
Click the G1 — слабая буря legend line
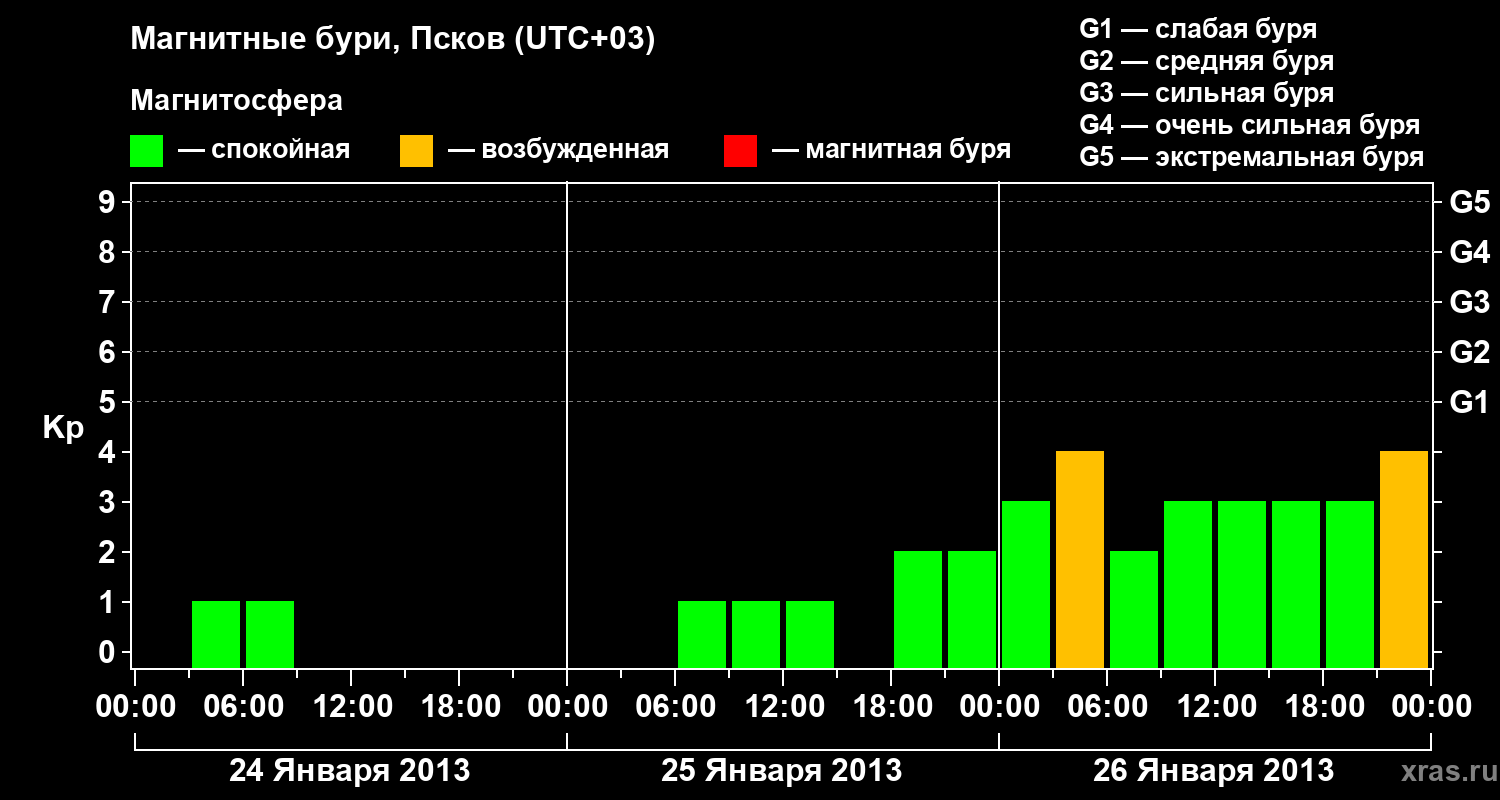coord(1198,28)
